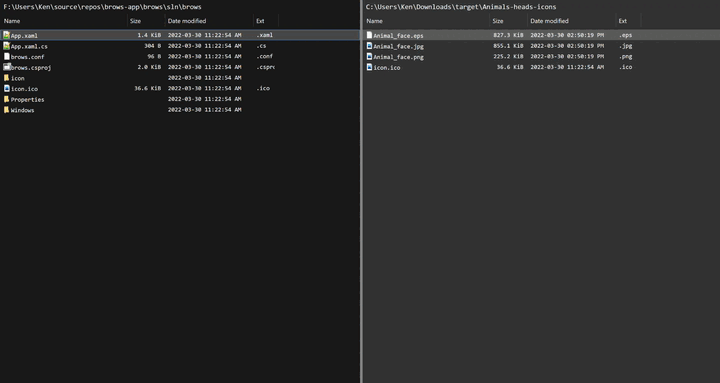Click the App.xaml file icon

click(6, 35)
